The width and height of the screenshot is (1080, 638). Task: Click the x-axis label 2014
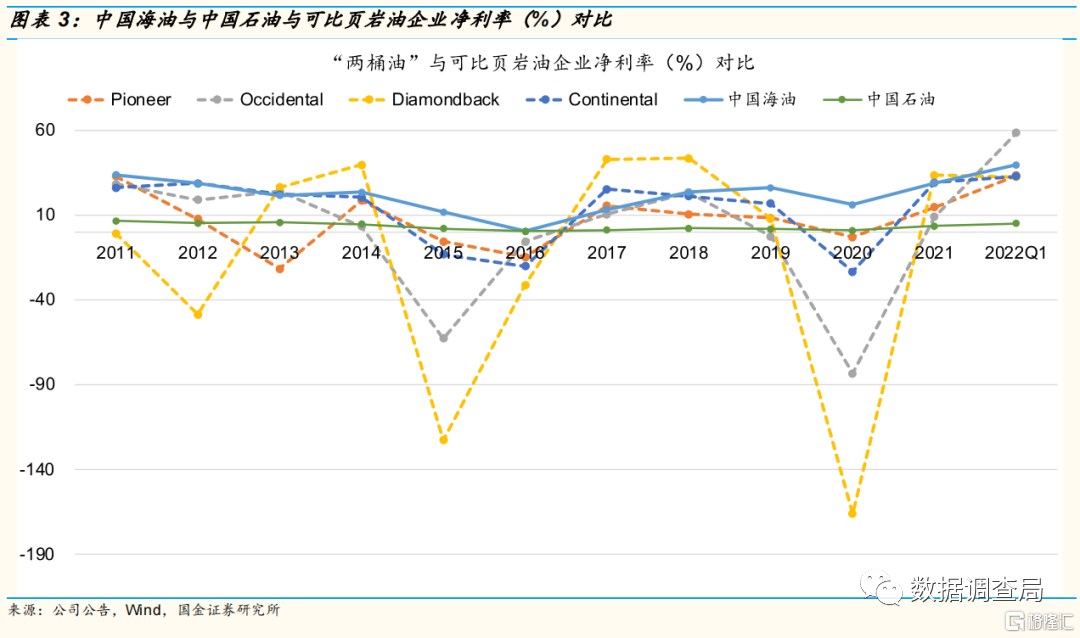pyautogui.click(x=362, y=253)
